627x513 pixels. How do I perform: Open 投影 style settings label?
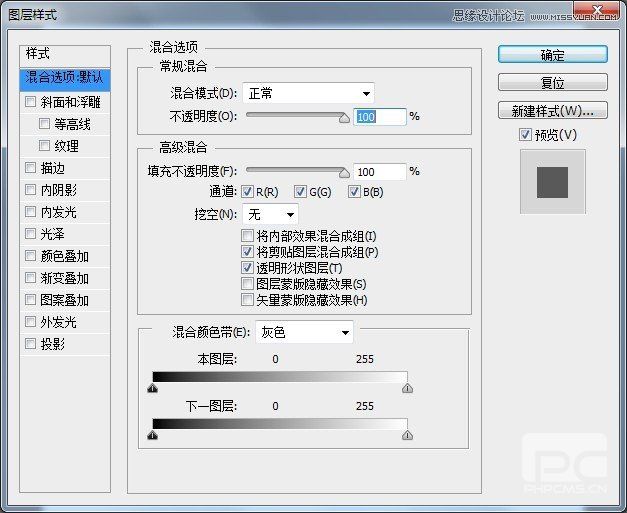pyautogui.click(x=53, y=344)
